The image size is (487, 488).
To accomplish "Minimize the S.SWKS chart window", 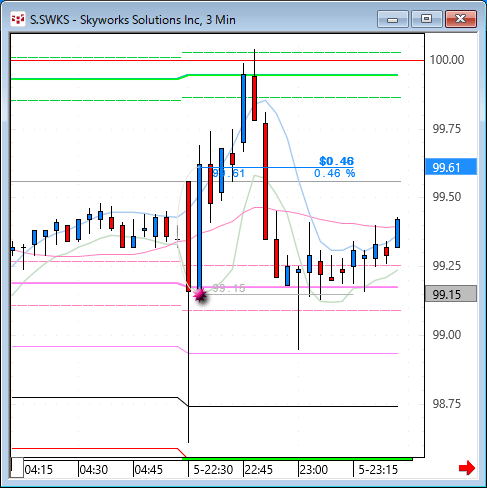I will (x=393, y=19).
